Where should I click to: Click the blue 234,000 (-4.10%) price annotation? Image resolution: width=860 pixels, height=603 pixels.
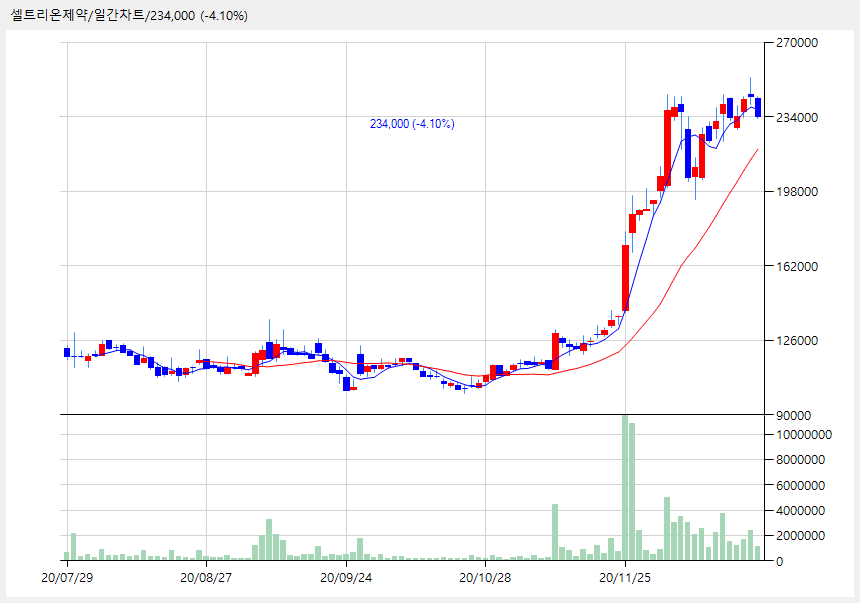pyautogui.click(x=412, y=124)
